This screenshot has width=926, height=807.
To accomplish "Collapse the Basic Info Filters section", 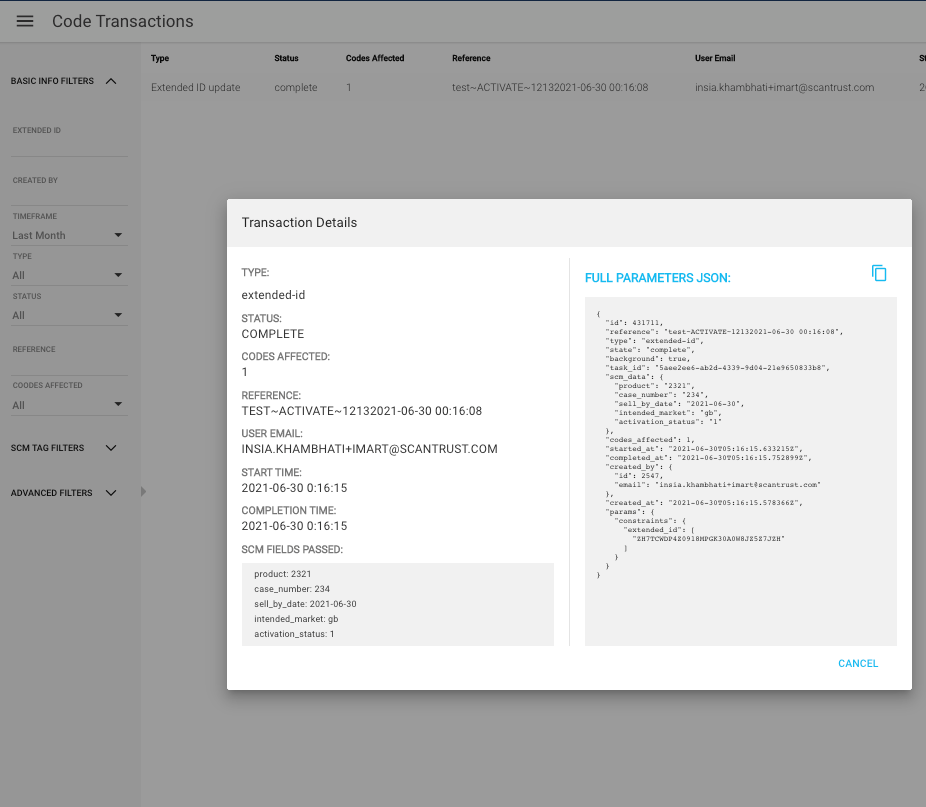I will point(111,81).
